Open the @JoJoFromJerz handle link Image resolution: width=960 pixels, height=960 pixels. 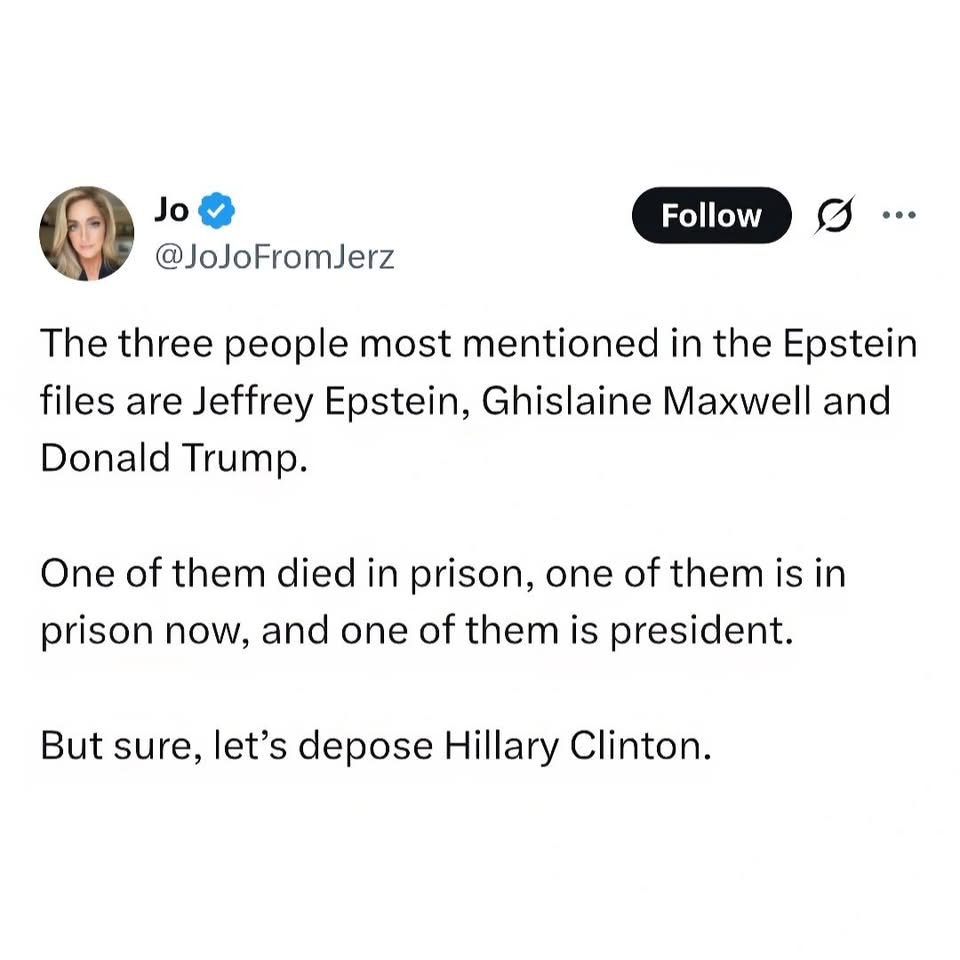coord(273,258)
